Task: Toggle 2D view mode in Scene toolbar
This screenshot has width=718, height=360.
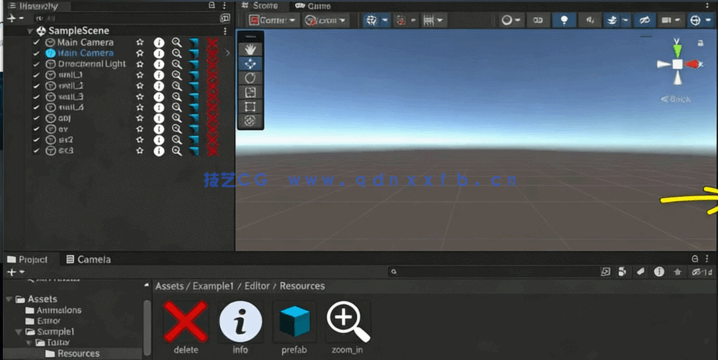Action: point(538,20)
